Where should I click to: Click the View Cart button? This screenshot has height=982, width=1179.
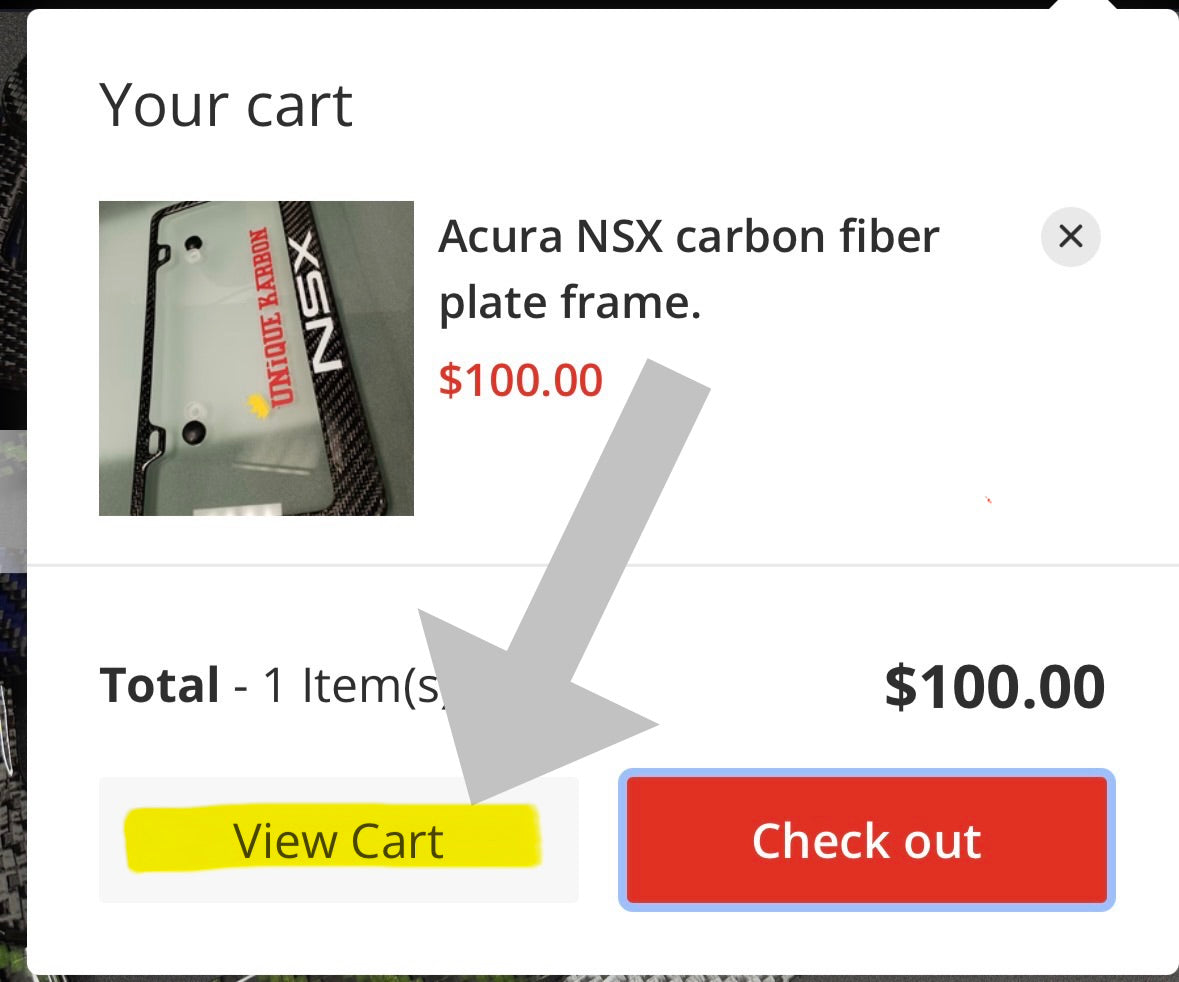[x=338, y=840]
